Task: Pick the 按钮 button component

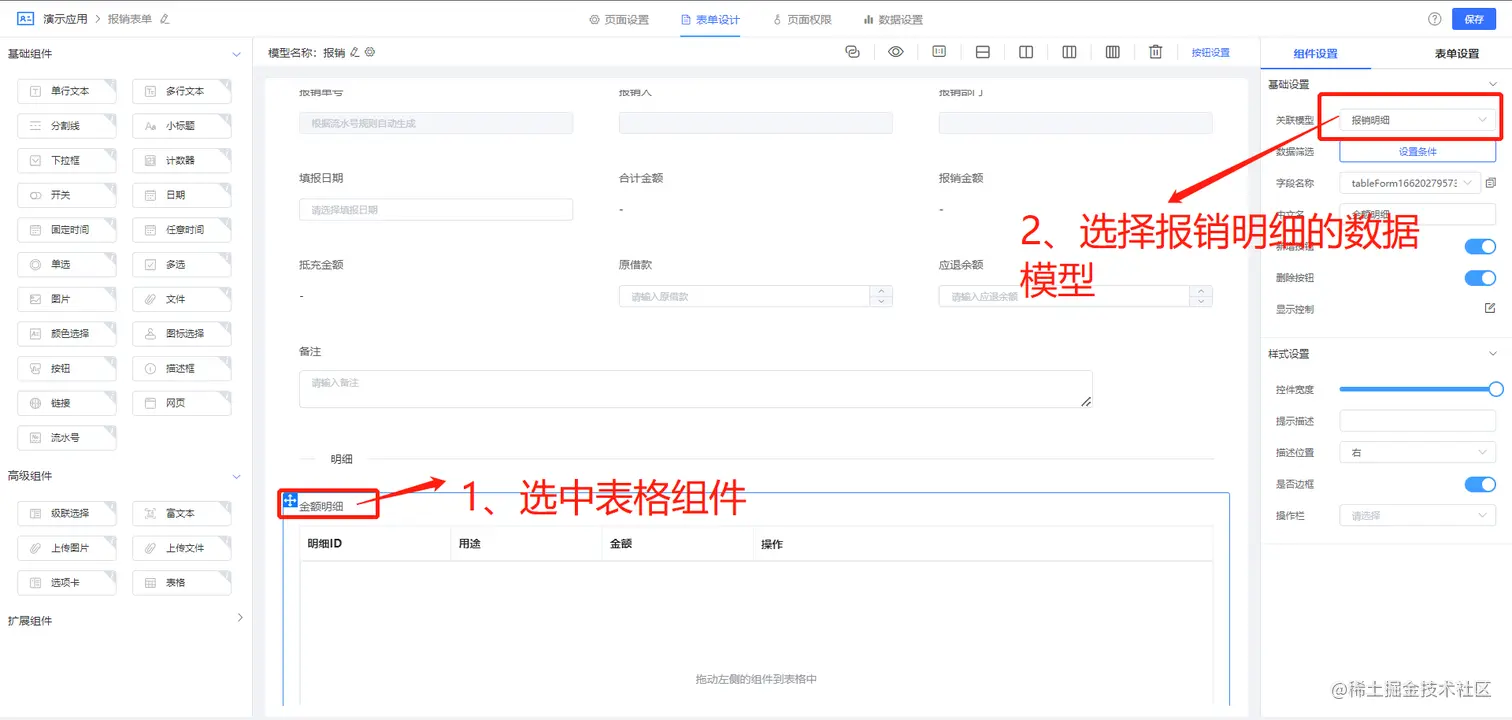Action: pyautogui.click(x=67, y=368)
